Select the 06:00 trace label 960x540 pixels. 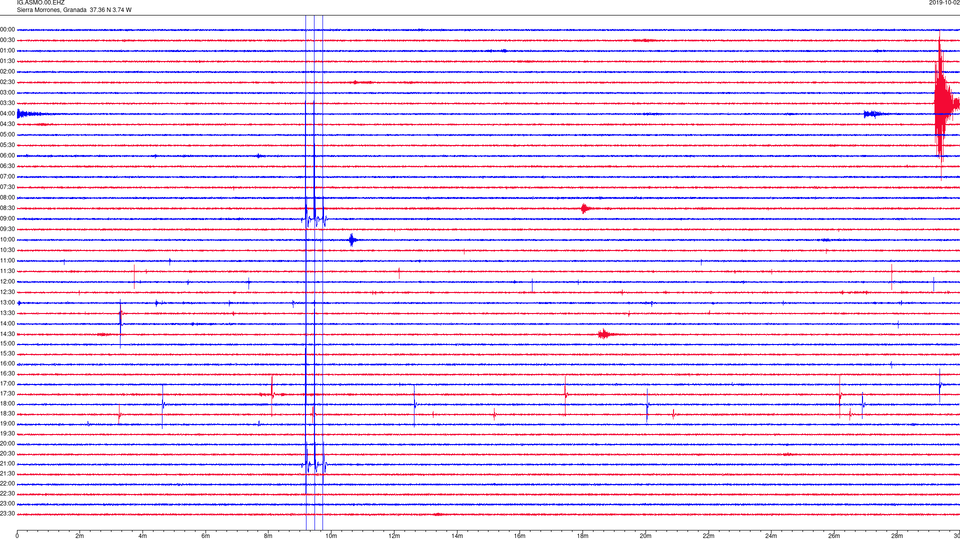pos(7,156)
